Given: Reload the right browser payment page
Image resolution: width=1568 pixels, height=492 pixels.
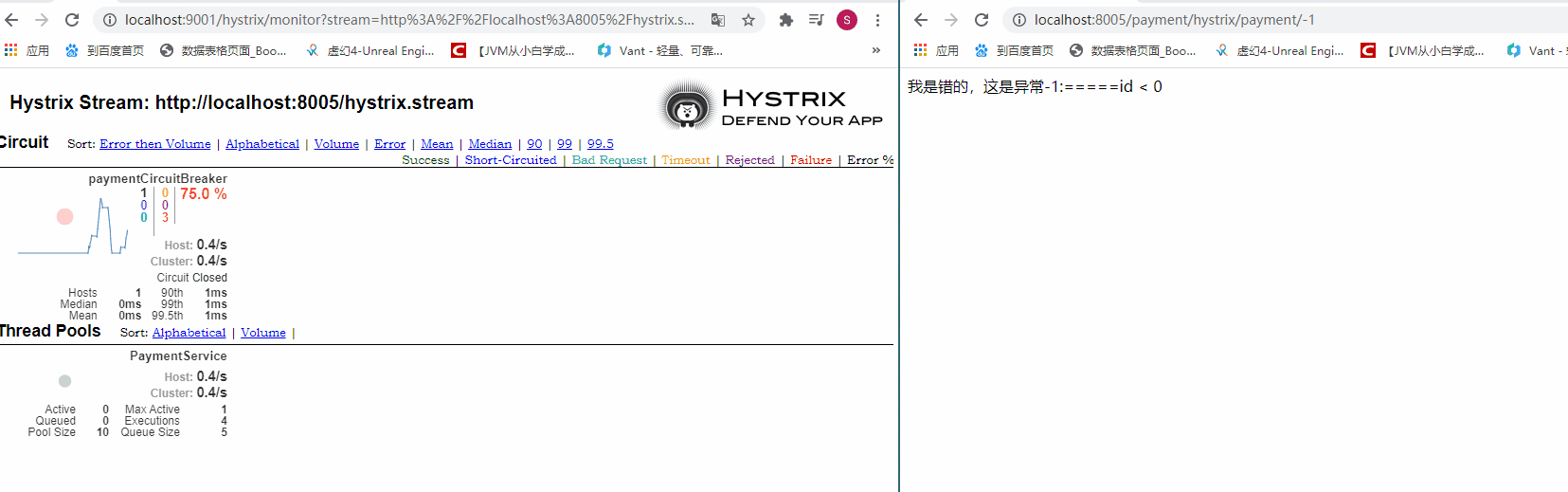Looking at the screenshot, I should pos(982,20).
